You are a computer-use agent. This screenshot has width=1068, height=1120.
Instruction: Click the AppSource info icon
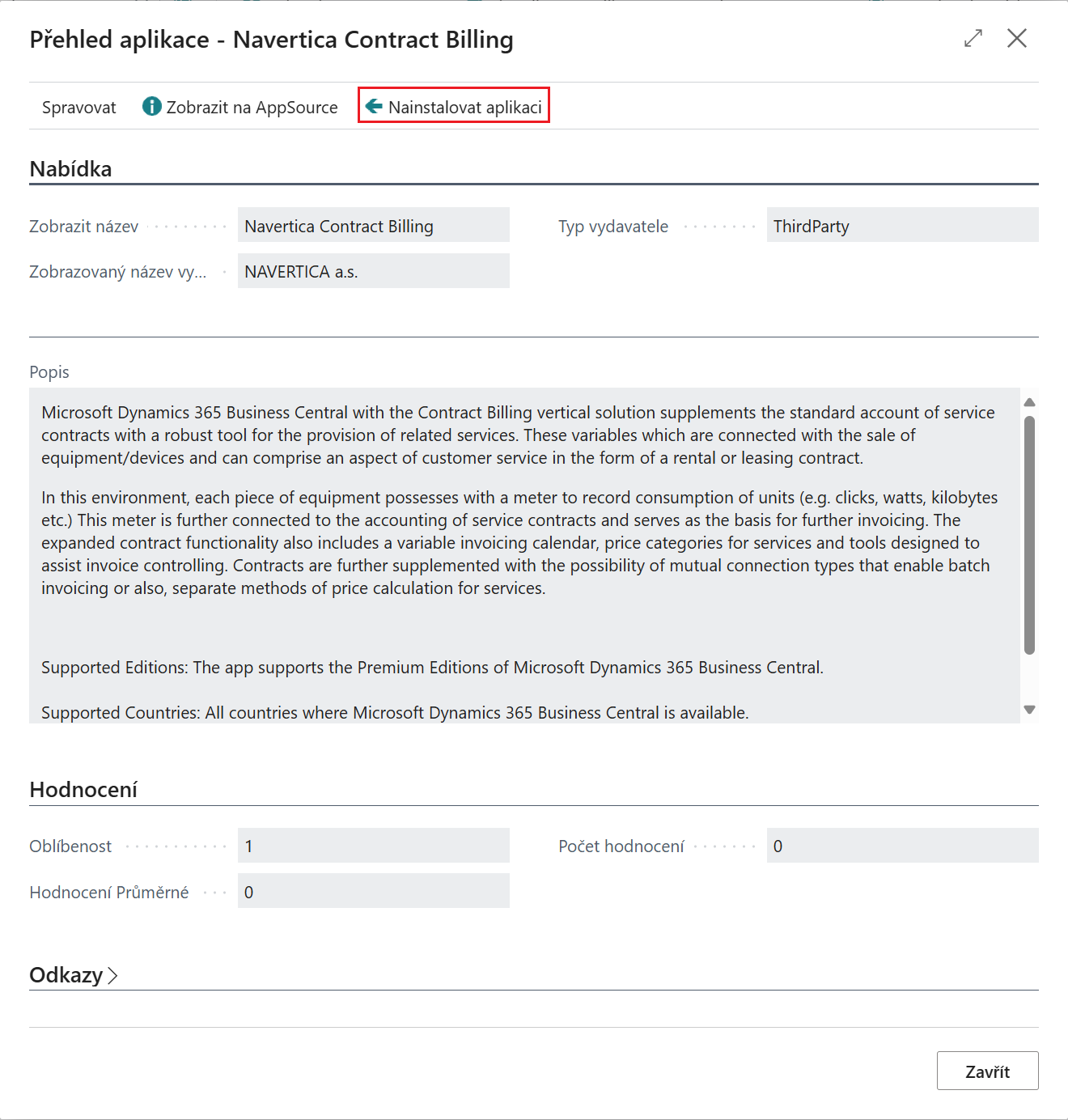151,107
